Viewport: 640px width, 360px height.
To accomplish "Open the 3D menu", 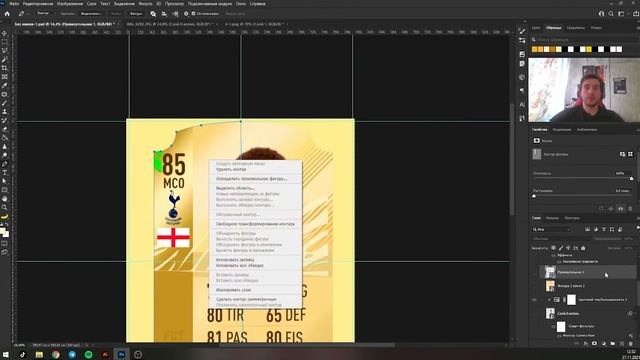I will [158, 4].
